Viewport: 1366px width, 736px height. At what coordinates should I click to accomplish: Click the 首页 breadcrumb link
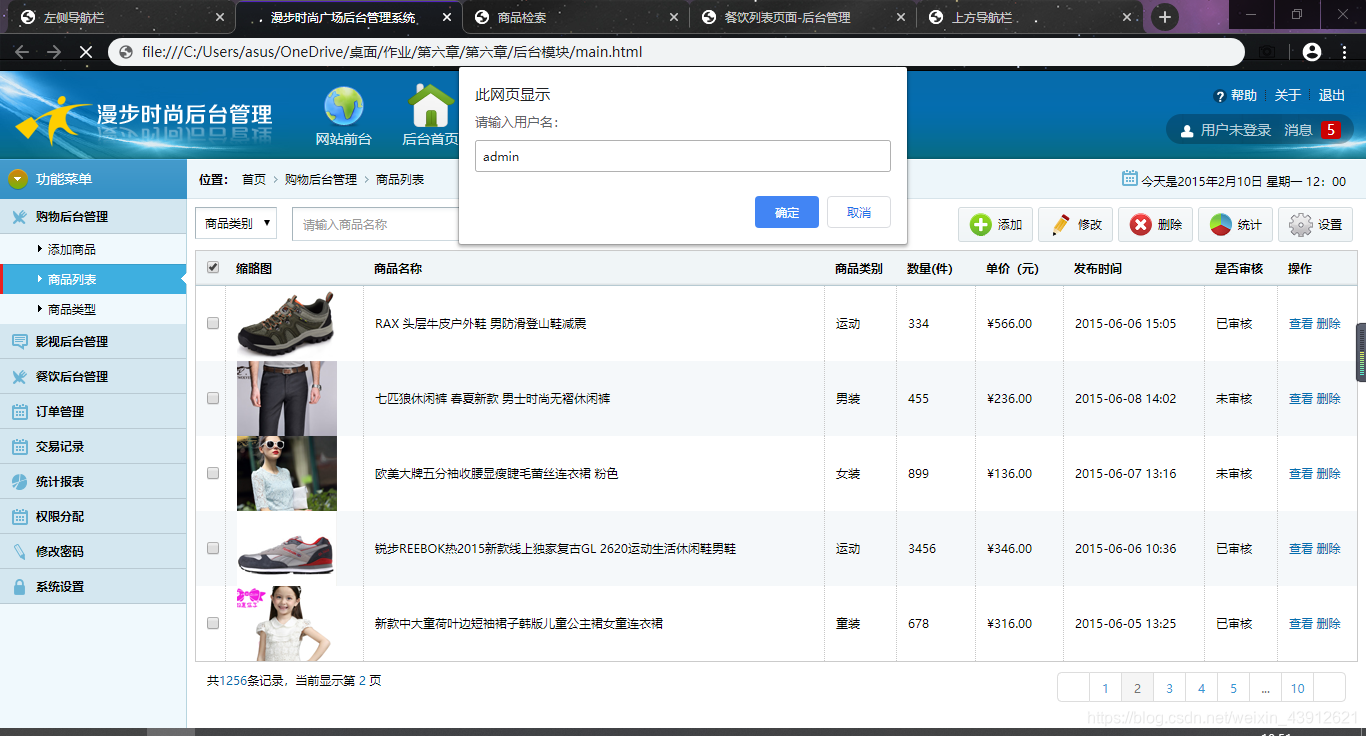point(254,179)
